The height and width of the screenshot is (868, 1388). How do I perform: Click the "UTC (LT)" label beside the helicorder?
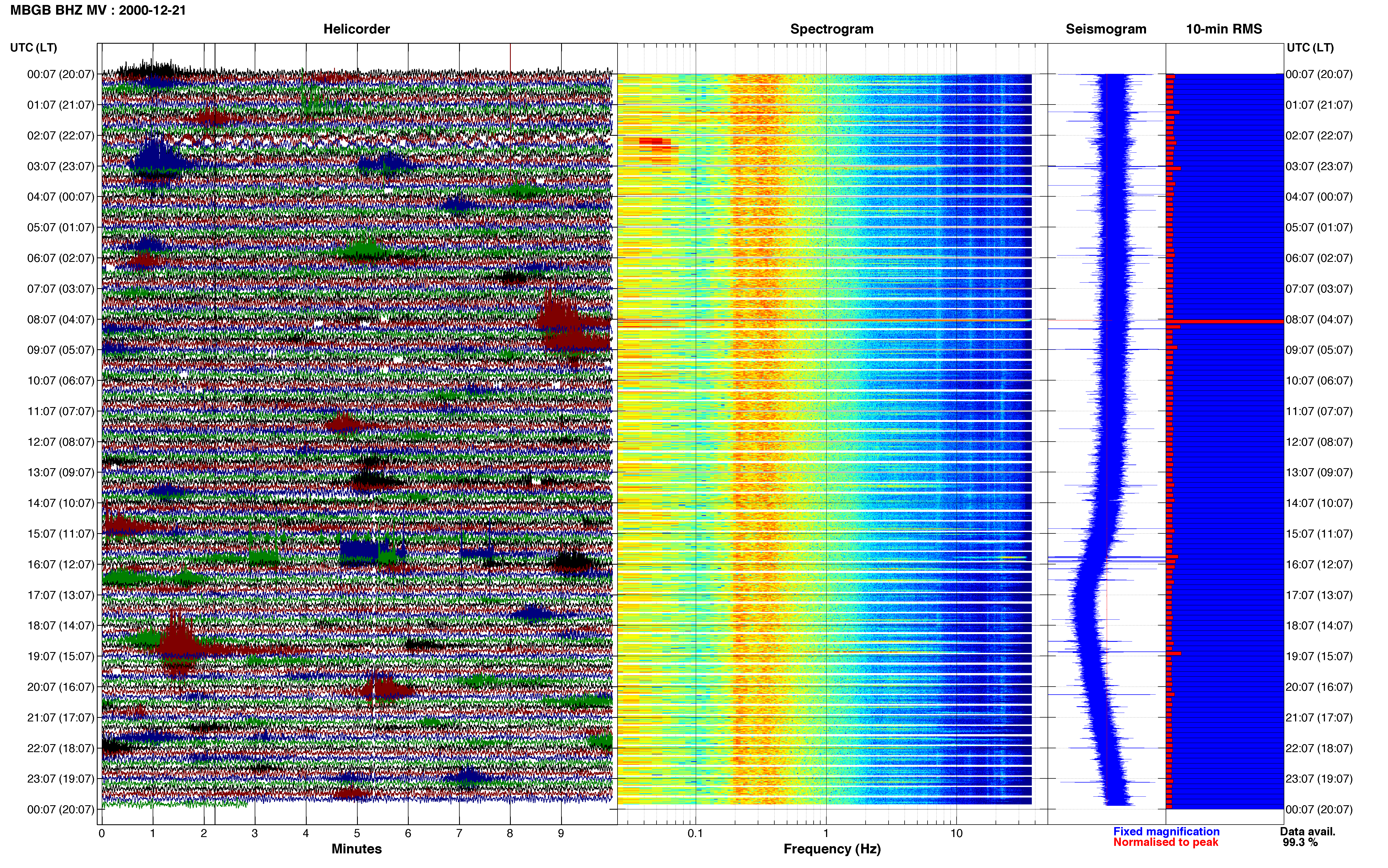coord(33,48)
